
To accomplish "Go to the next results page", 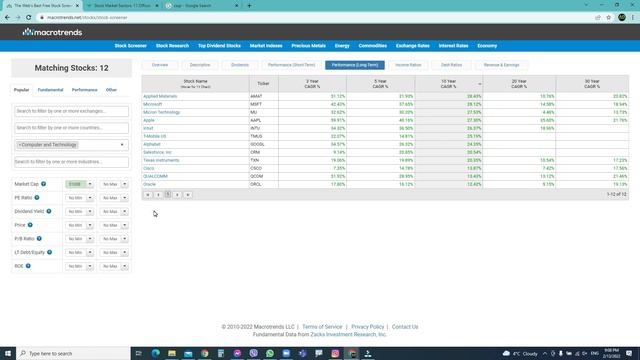I will point(177,195).
